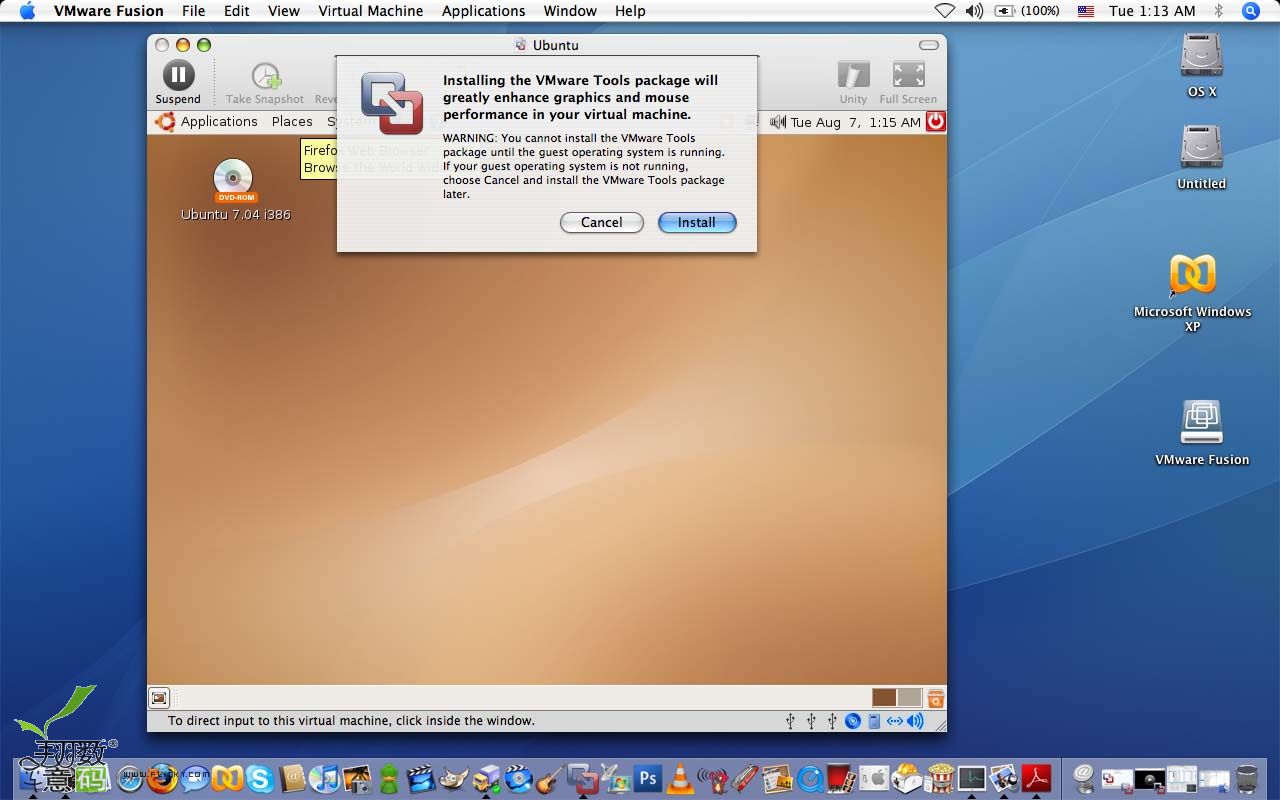
Task: Click the AirPort Wi-Fi menu bar icon
Action: point(945,11)
